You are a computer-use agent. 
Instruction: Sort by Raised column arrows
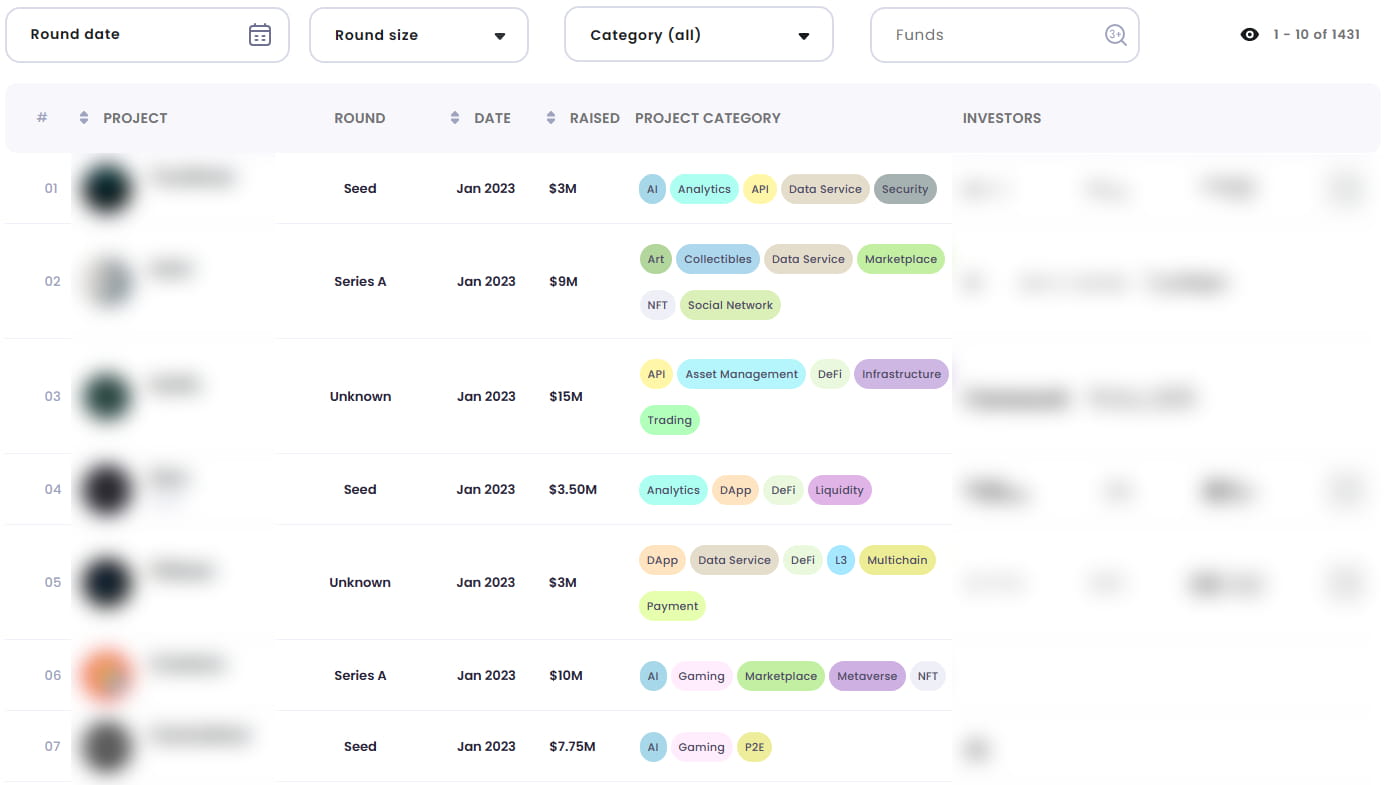coord(550,118)
